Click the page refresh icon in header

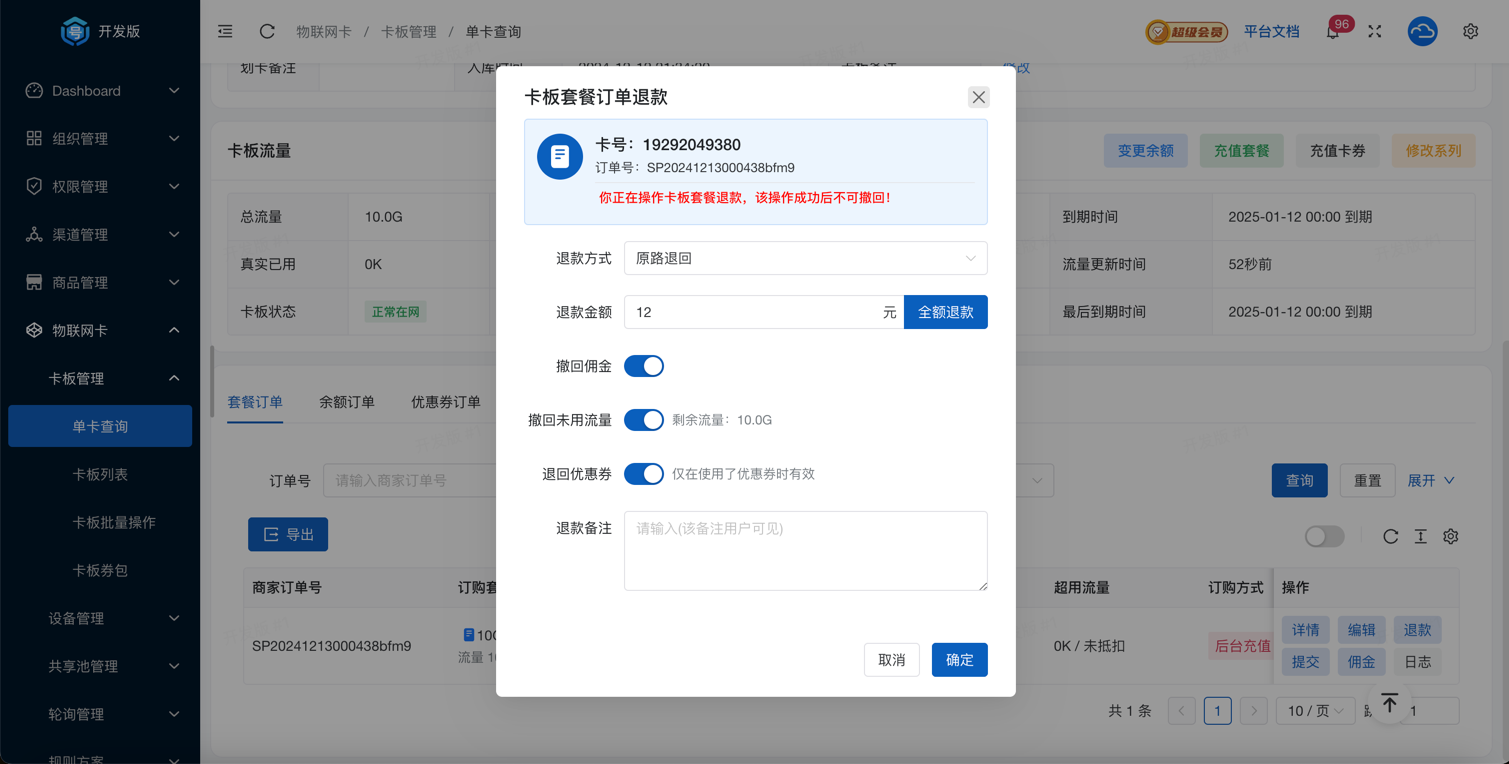(x=267, y=32)
